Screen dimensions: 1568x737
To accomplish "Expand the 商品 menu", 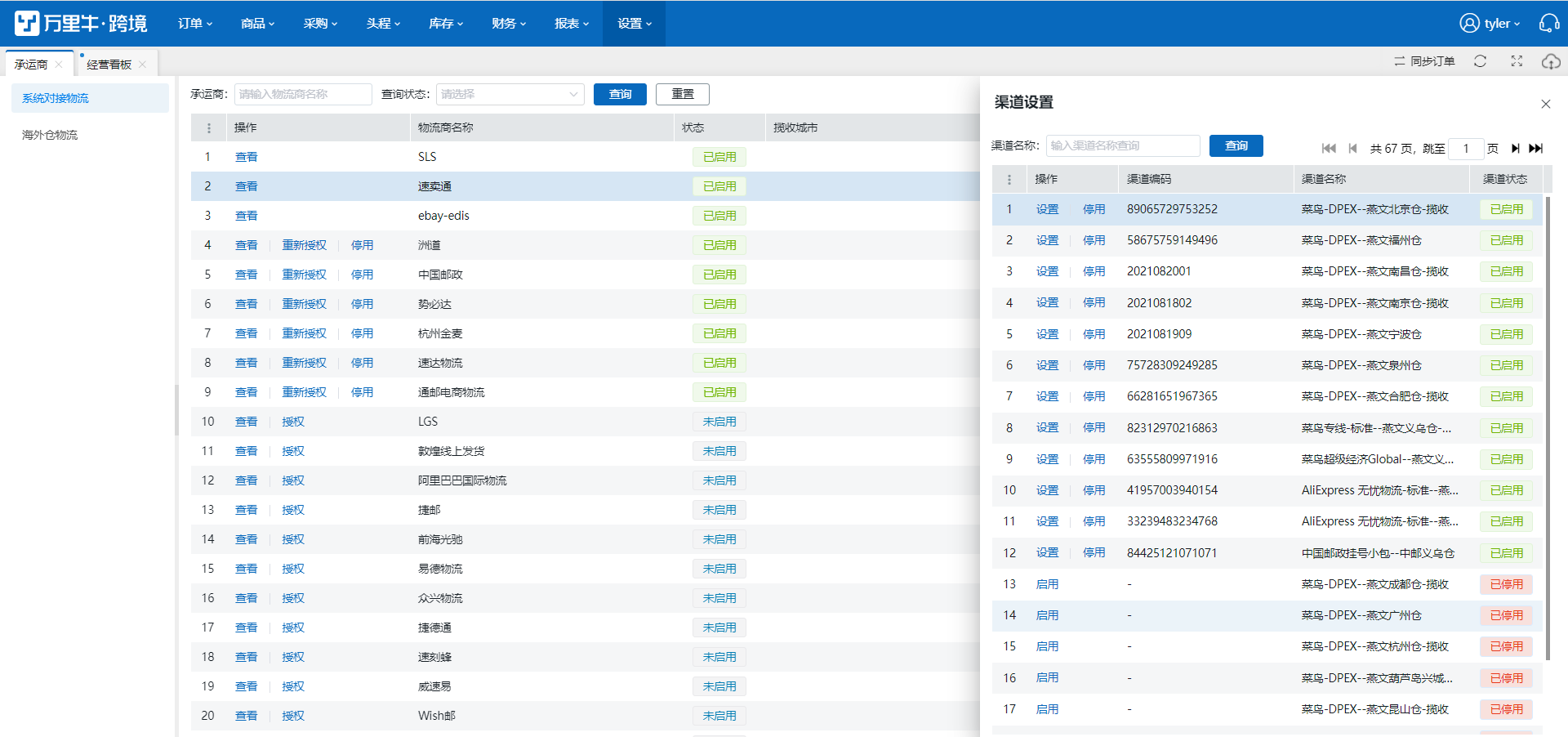I will 258,23.
